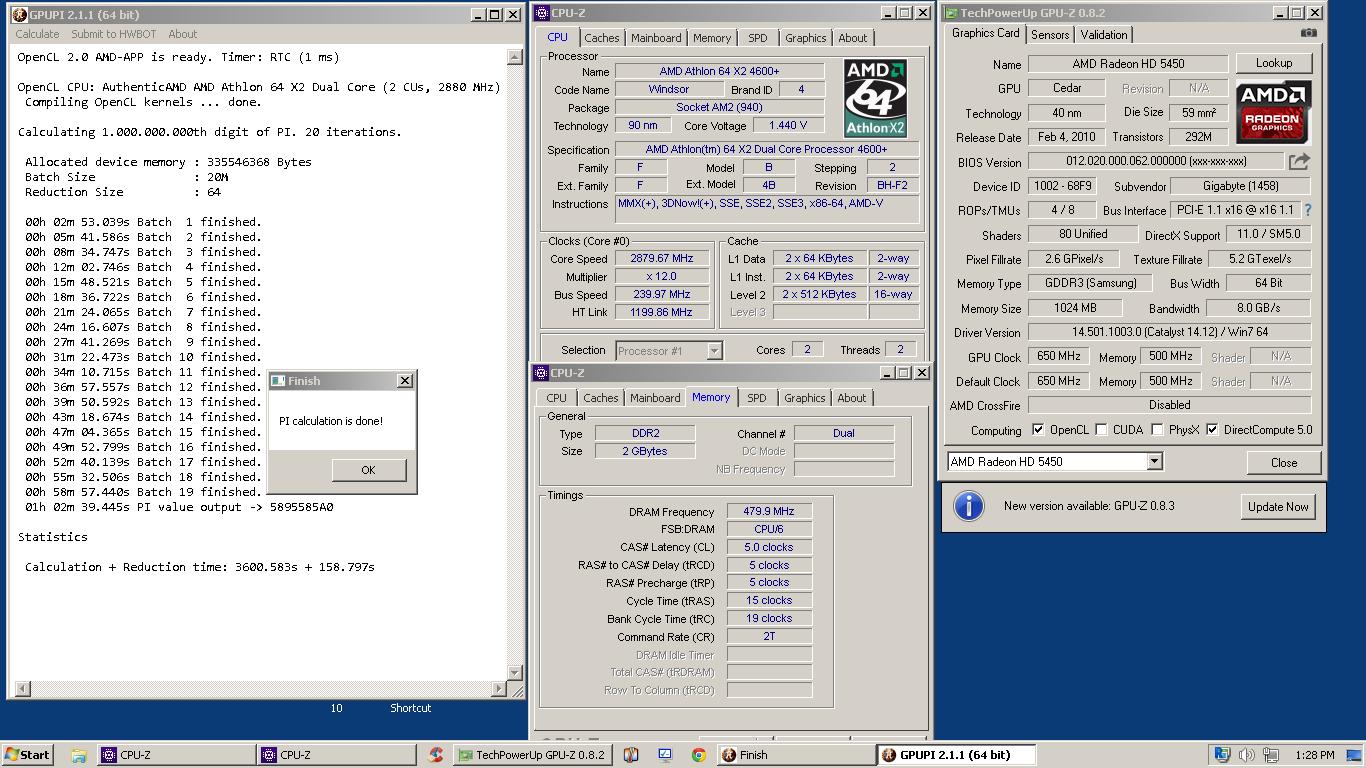Click the Update Now button
Viewport: 1366px width, 768px height.
[x=1277, y=507]
